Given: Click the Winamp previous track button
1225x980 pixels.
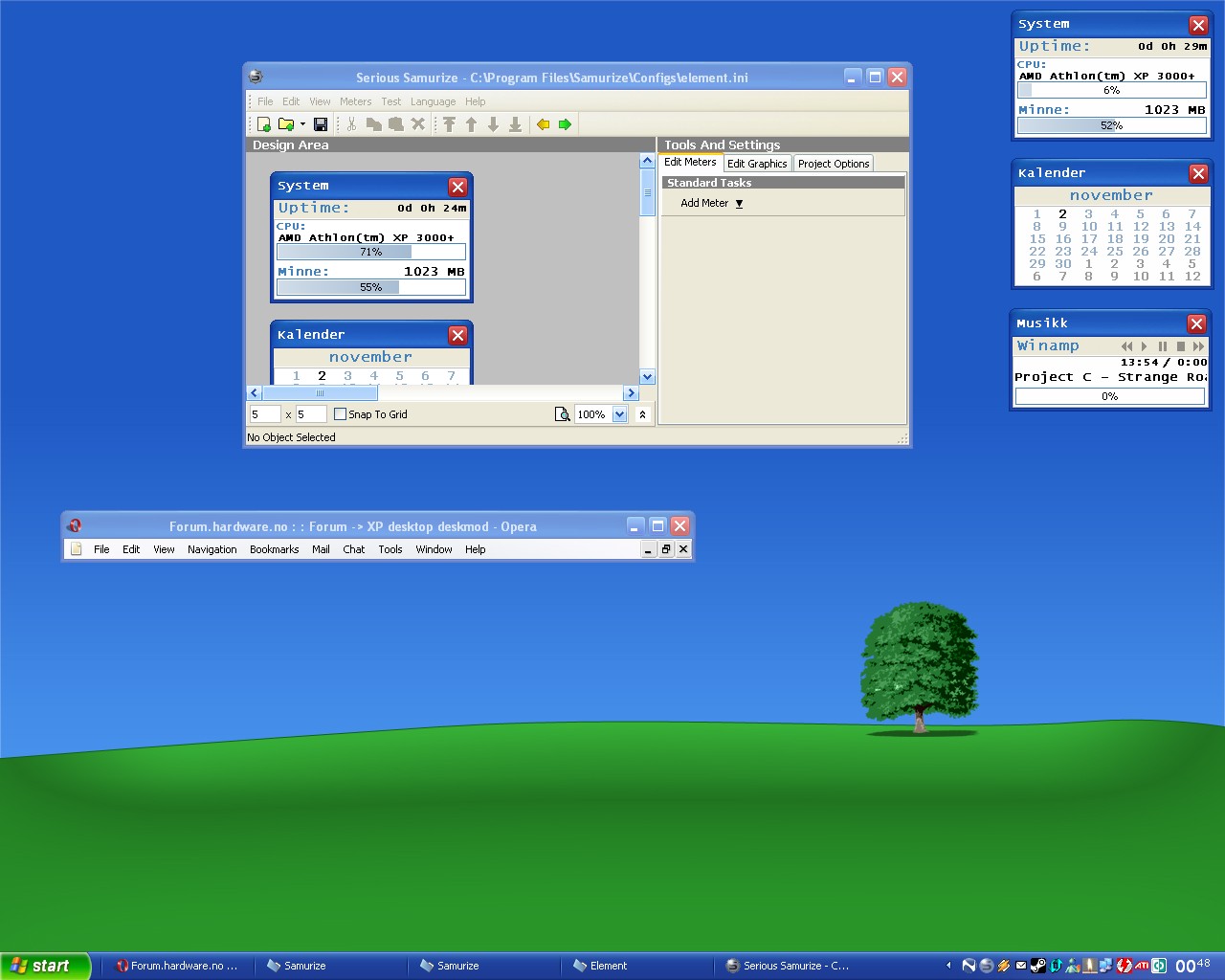Looking at the screenshot, I should 1126,346.
